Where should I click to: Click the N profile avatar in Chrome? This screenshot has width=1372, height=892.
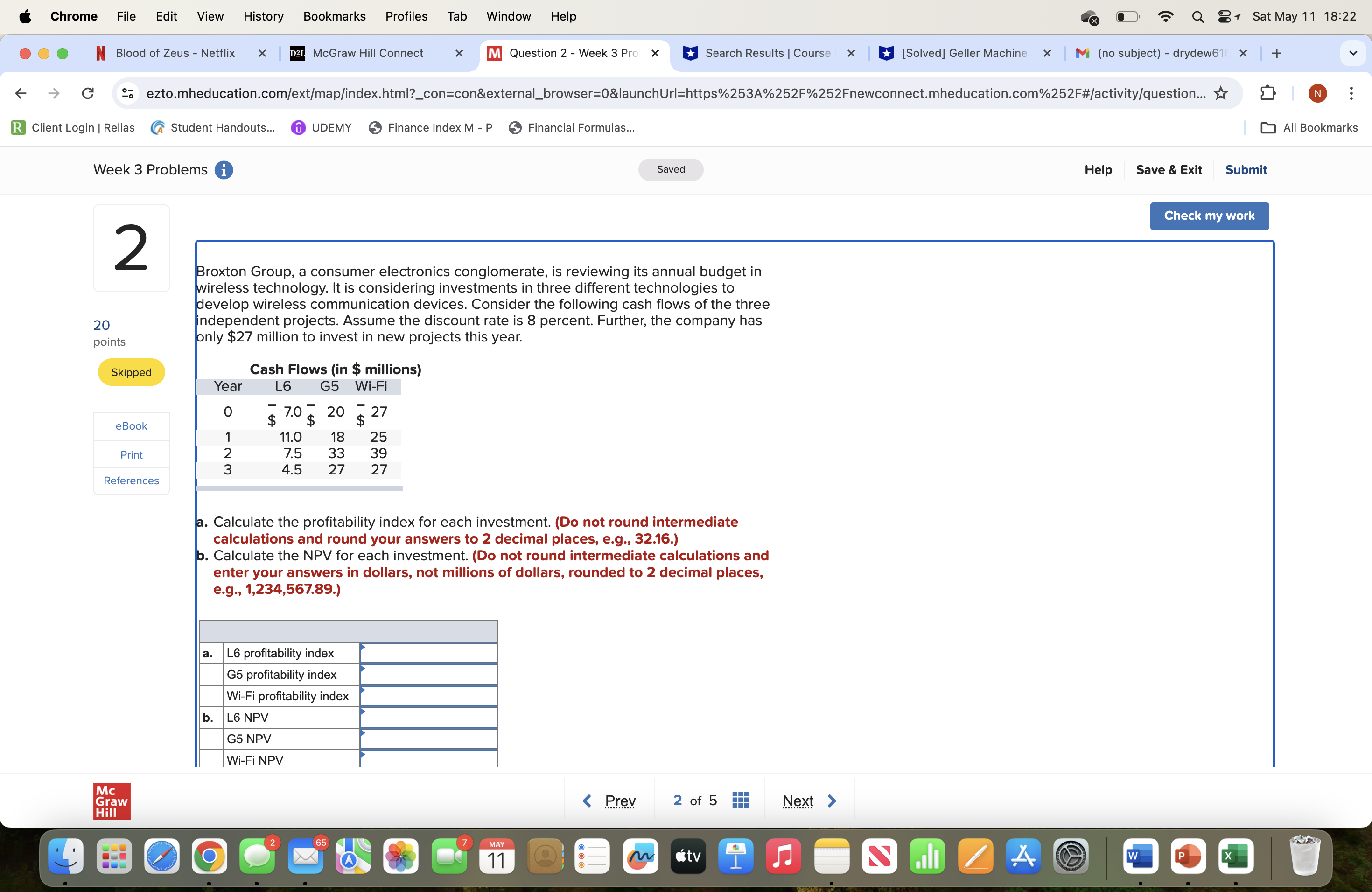[1318, 93]
